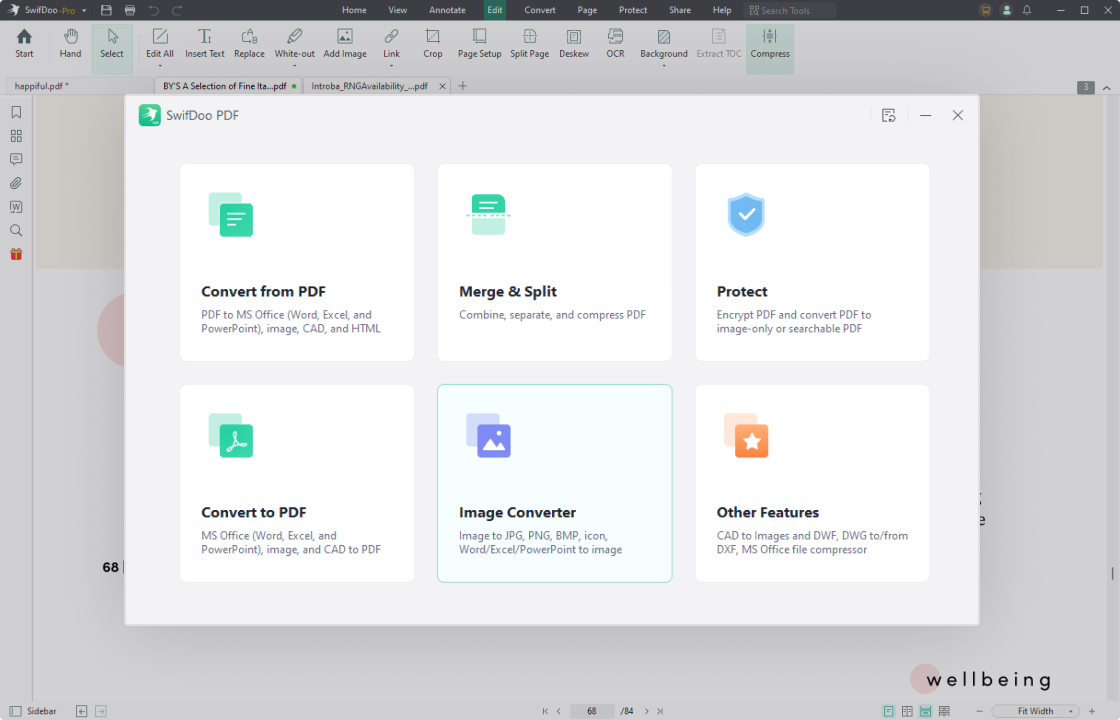Print using the printer icon in title bar
Viewport: 1120px width, 720px height.
point(130,10)
